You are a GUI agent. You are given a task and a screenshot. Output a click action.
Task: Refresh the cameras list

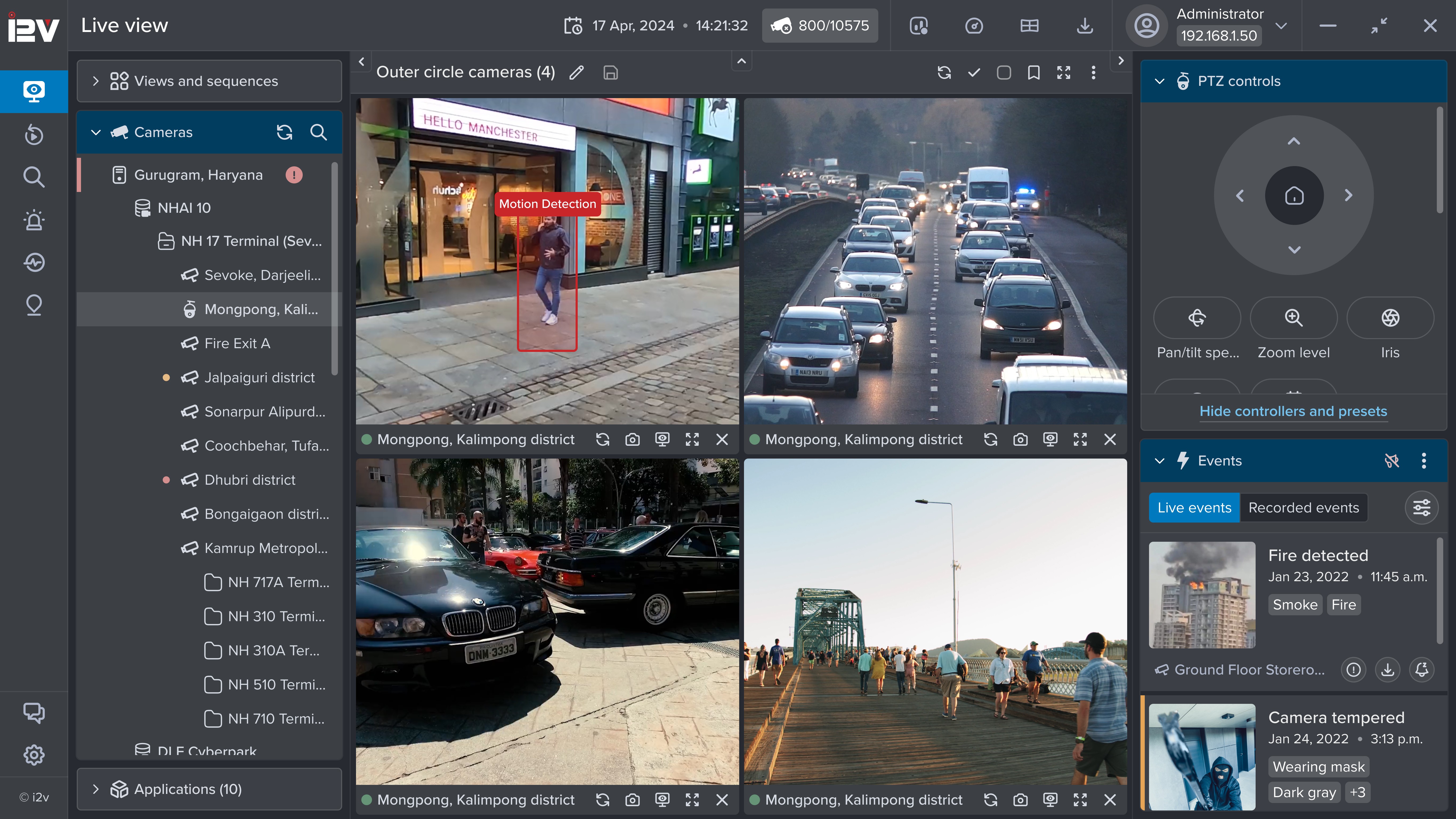tap(284, 132)
